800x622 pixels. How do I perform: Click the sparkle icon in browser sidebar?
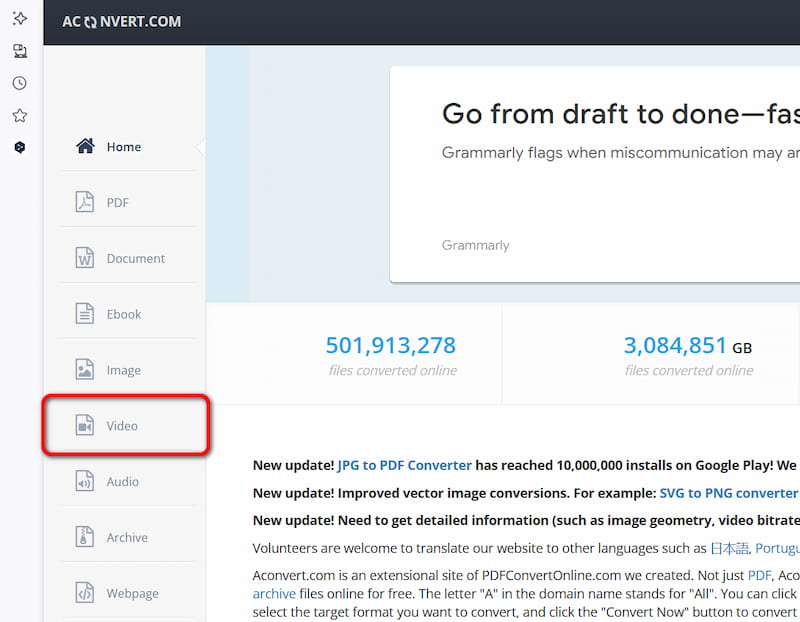tap(19, 18)
